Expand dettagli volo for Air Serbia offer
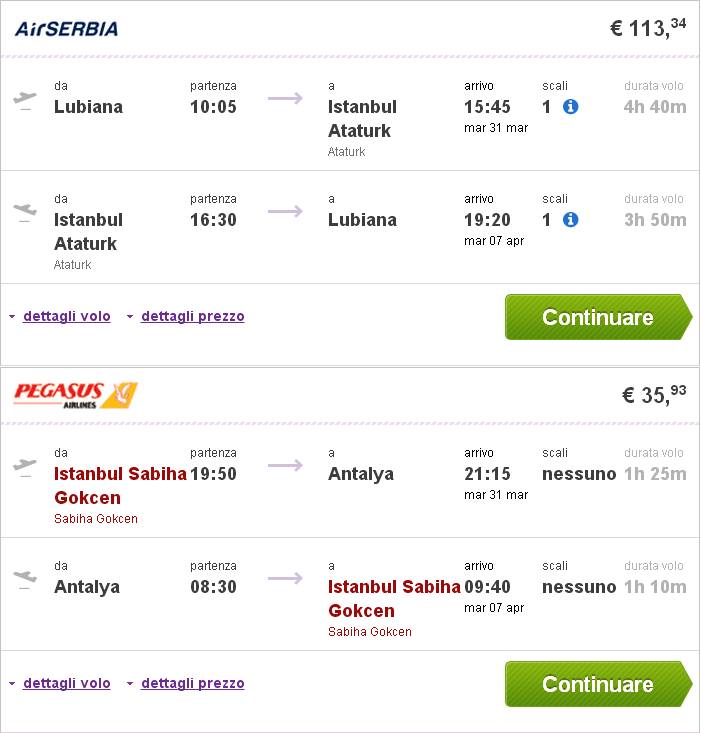The image size is (701, 733). [66, 316]
